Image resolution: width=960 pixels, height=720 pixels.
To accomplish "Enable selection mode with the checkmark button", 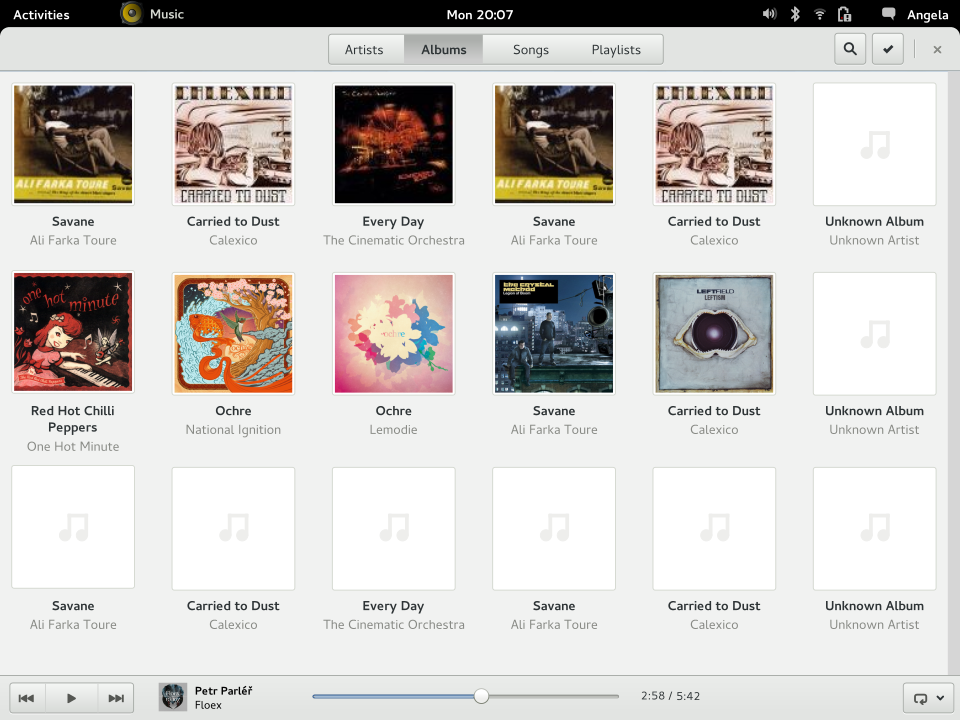I will 888,49.
